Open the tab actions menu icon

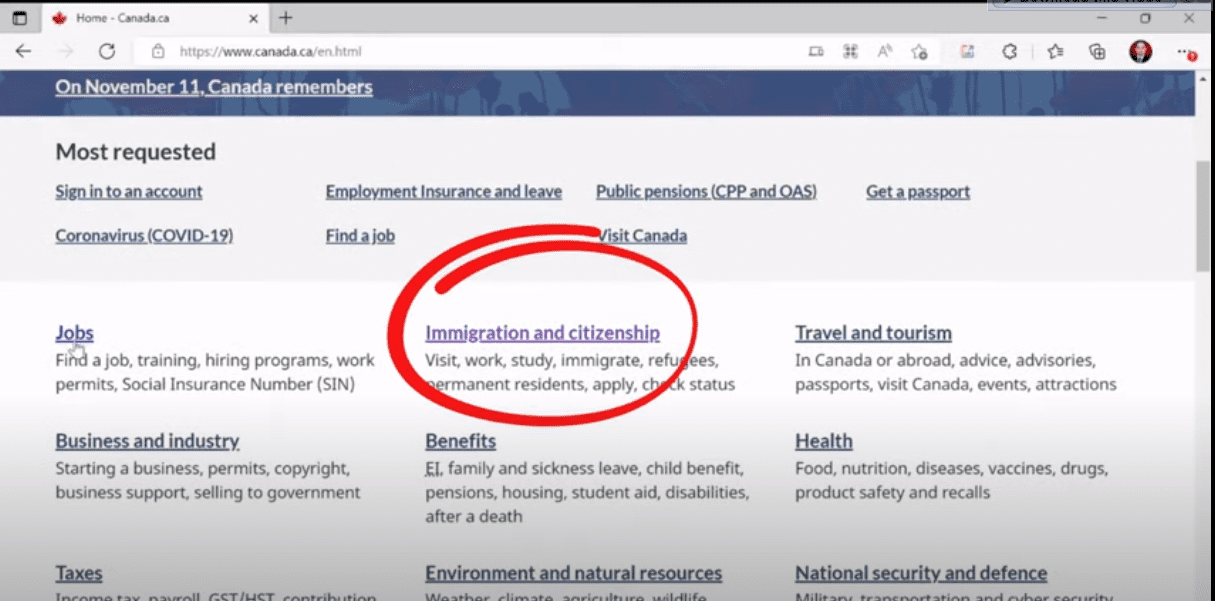click(x=19, y=18)
